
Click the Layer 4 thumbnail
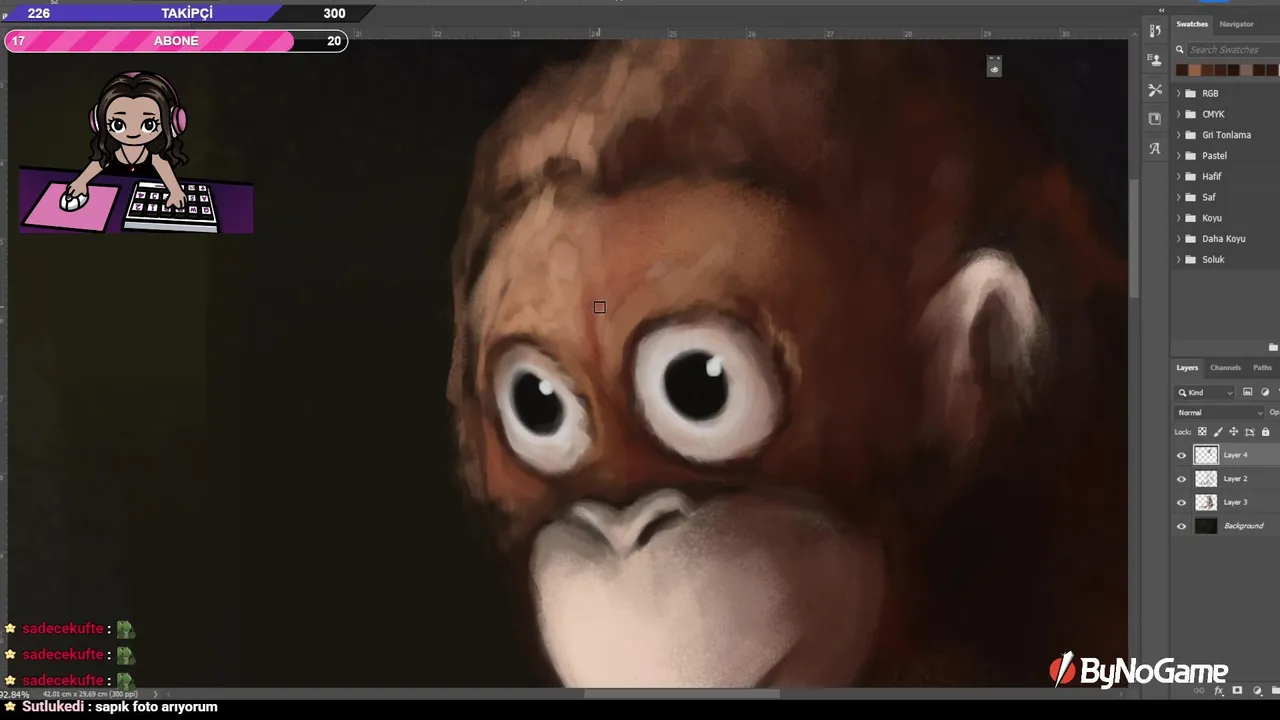pos(1206,455)
